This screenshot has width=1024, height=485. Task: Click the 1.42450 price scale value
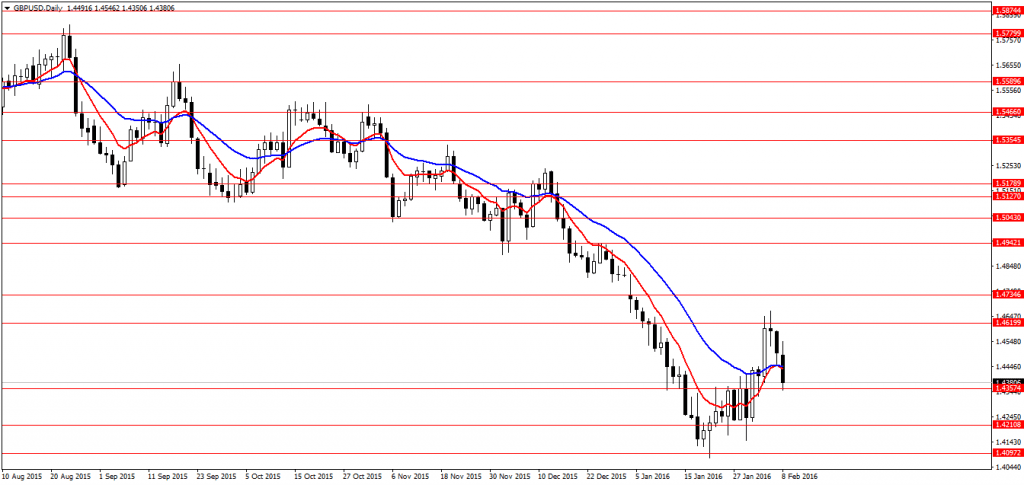click(1008, 417)
